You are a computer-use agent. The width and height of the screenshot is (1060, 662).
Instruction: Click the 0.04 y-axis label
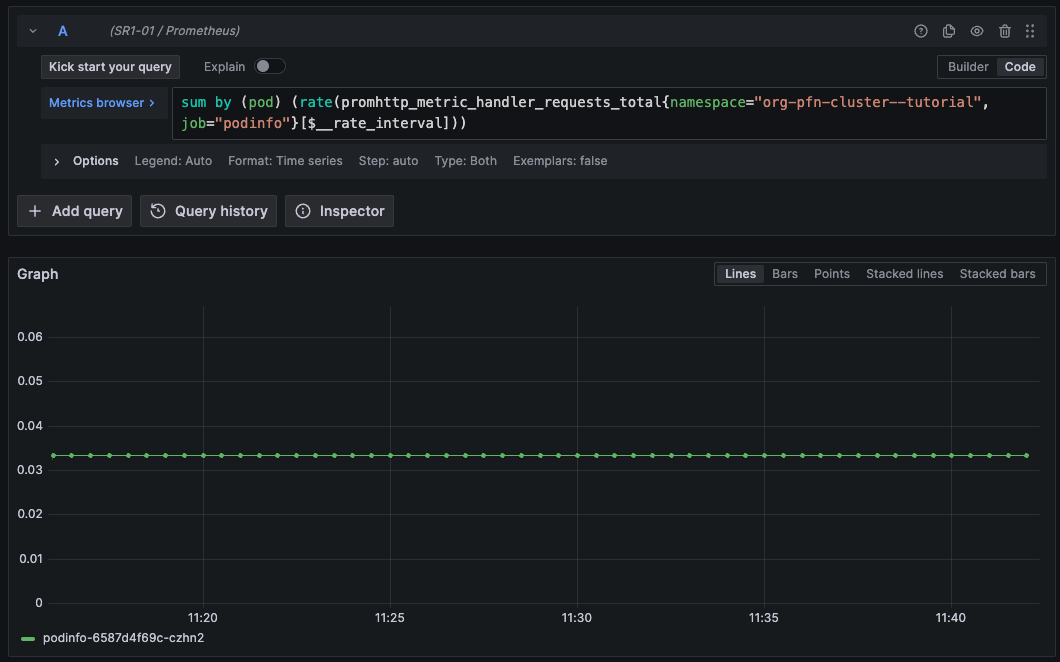click(30, 425)
